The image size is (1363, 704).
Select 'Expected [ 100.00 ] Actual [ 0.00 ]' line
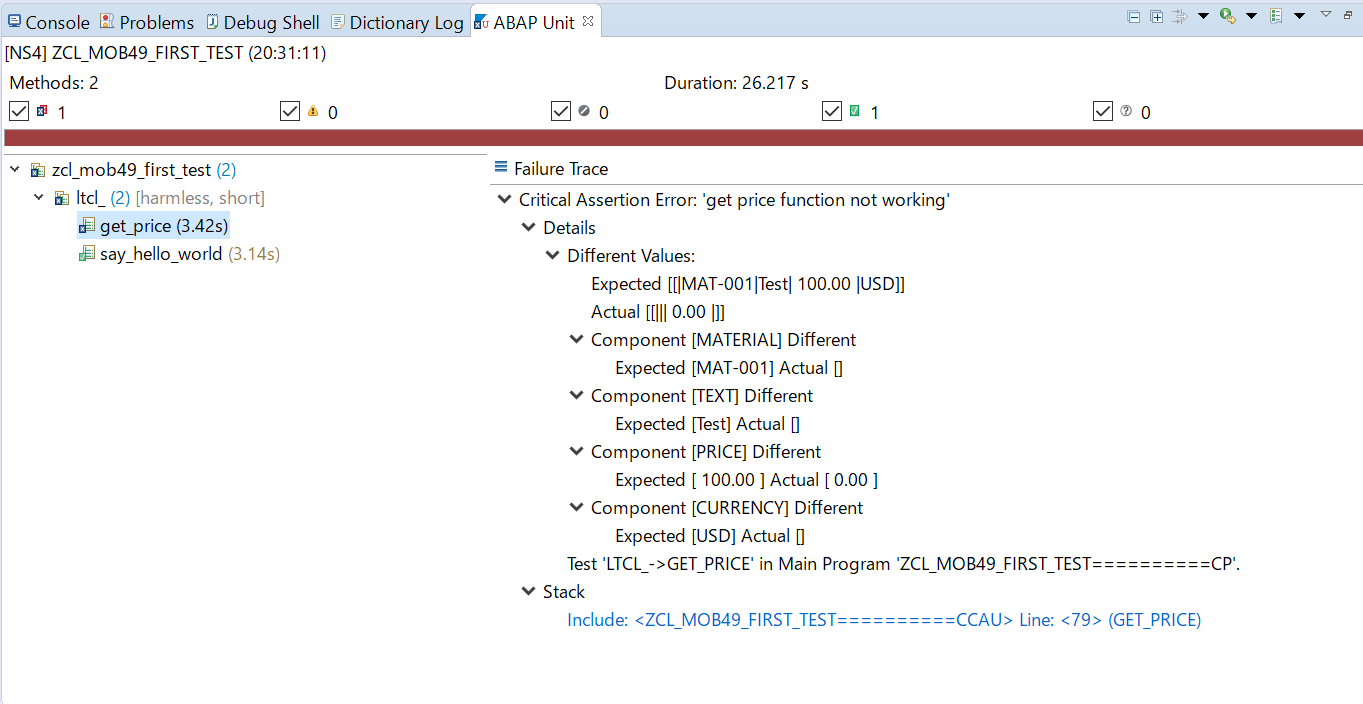[x=746, y=480]
